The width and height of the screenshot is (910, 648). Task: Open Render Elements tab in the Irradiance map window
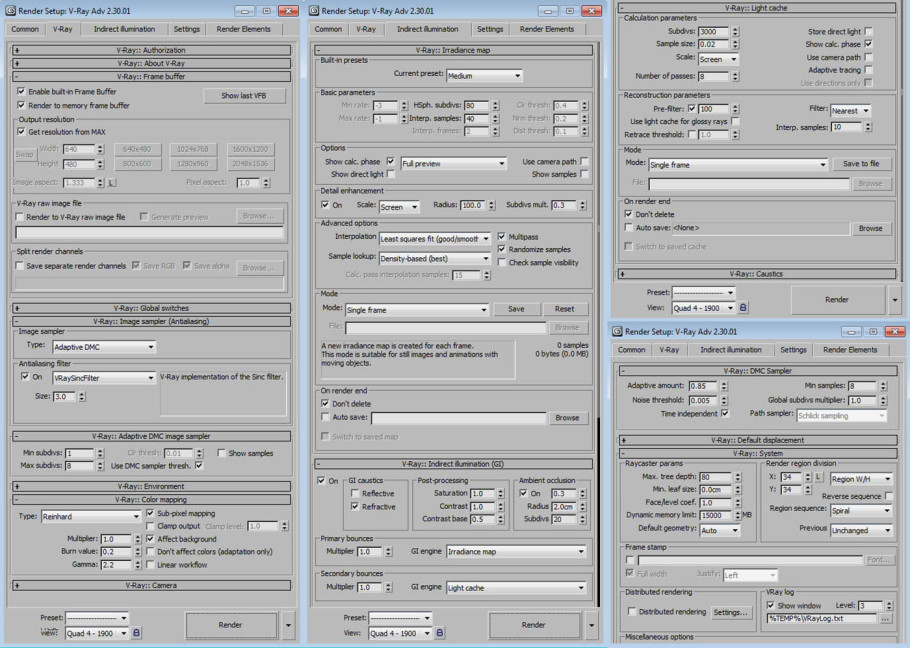[x=547, y=29]
